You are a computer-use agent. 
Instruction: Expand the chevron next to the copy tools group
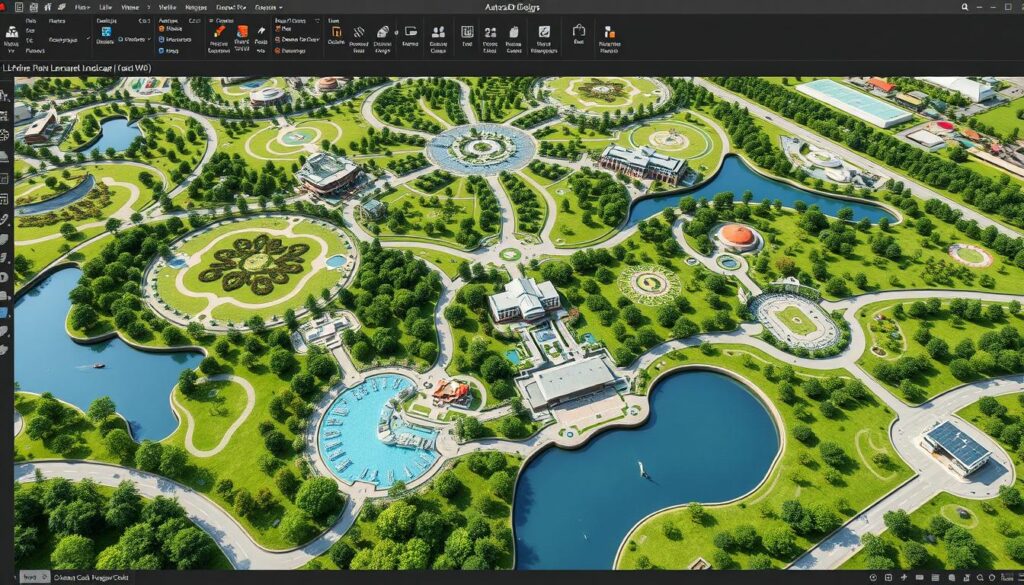[317, 21]
